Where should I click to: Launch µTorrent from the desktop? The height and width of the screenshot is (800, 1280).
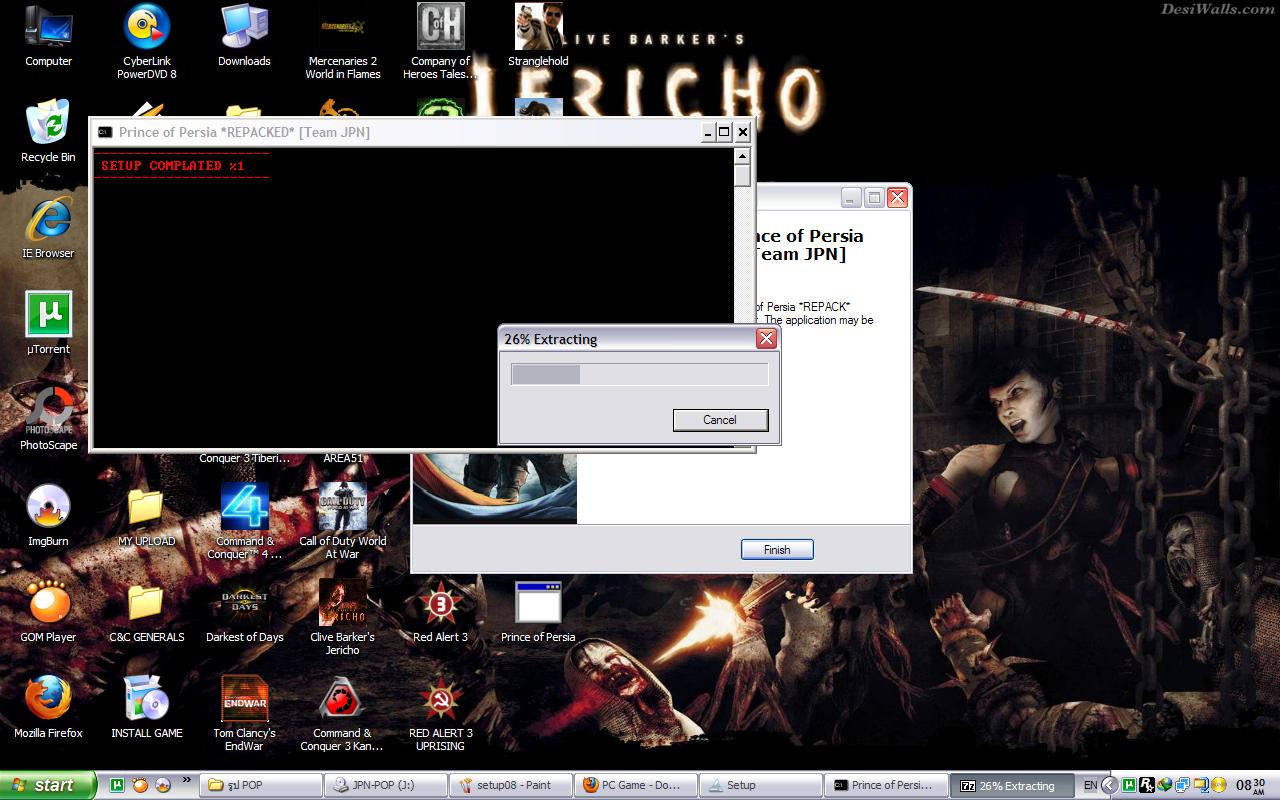pyautogui.click(x=48, y=324)
